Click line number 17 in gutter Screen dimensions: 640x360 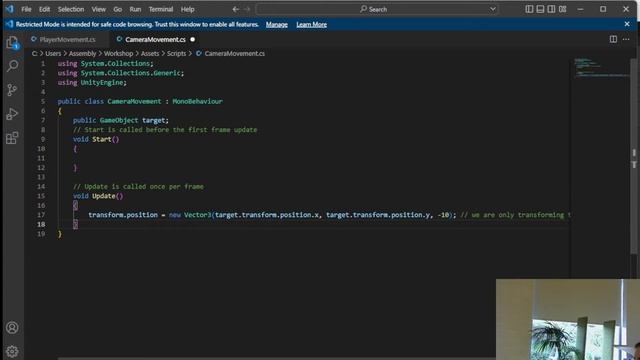tap(41, 215)
